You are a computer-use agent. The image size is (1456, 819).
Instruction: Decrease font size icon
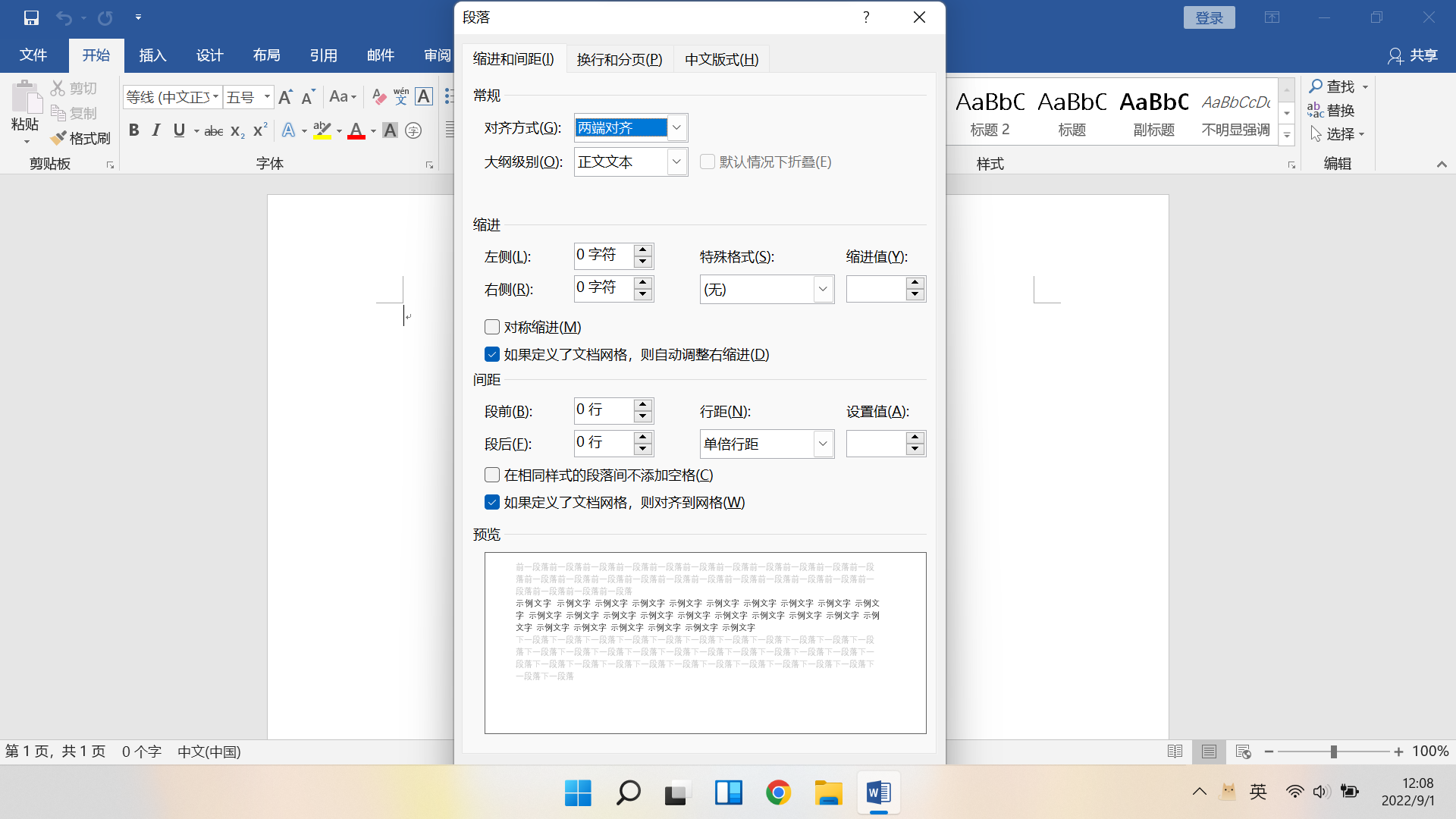point(308,97)
